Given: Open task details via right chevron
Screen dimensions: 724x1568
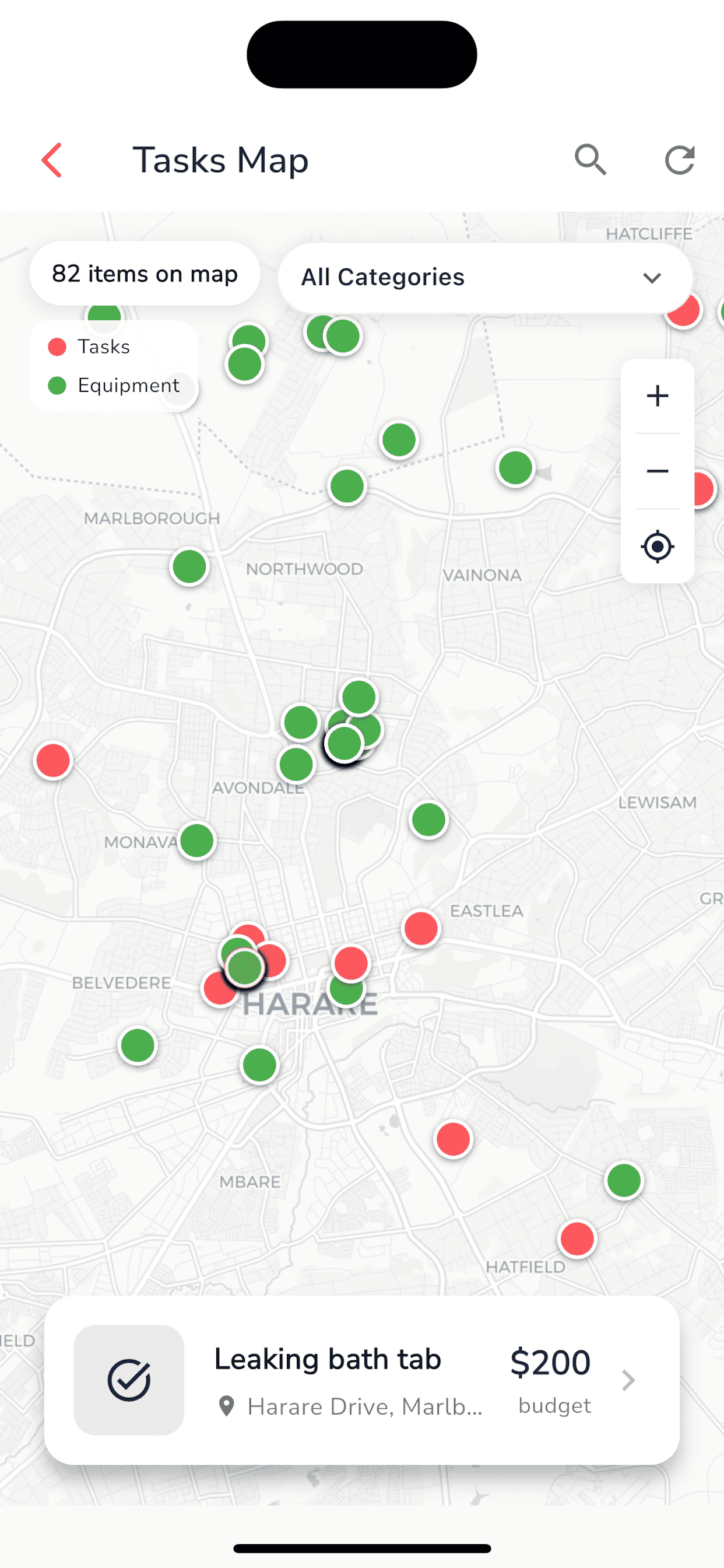Looking at the screenshot, I should point(628,1380).
